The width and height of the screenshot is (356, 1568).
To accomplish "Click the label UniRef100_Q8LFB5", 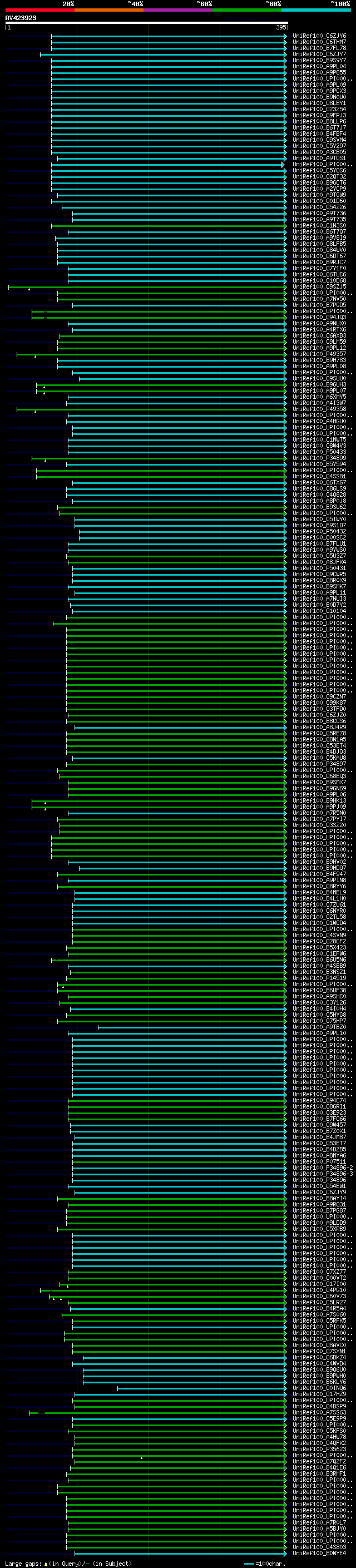I will [319, 244].
